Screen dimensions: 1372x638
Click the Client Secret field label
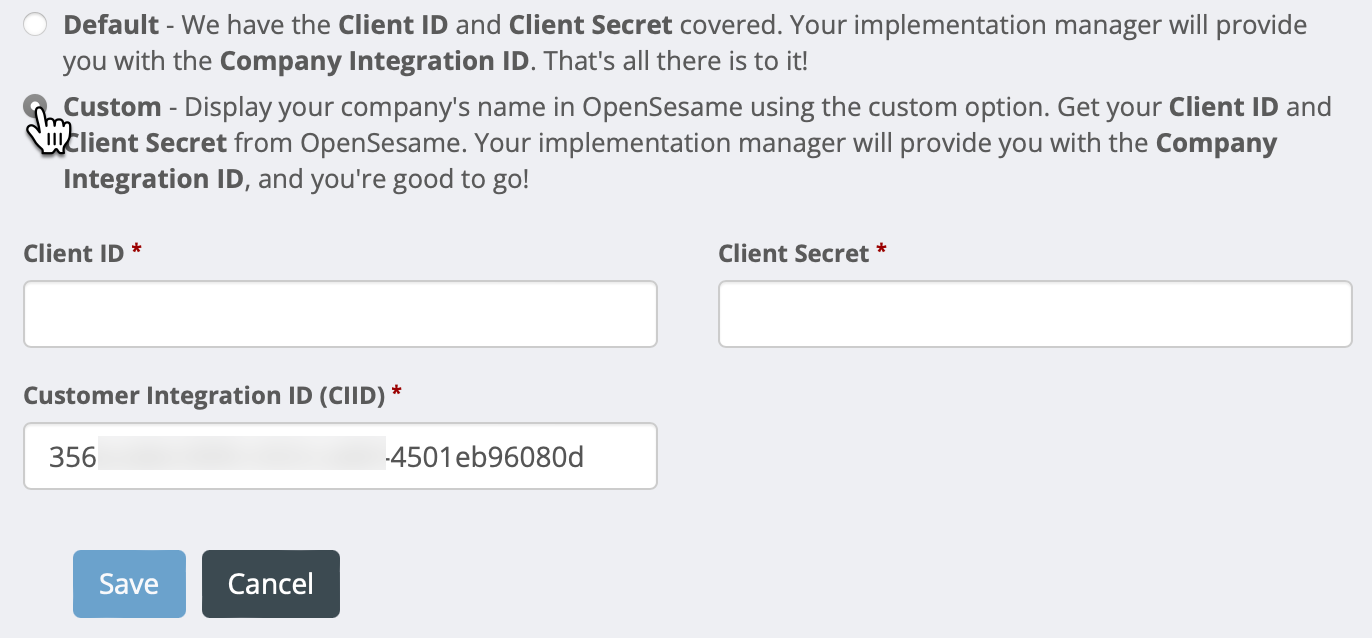[793, 254]
